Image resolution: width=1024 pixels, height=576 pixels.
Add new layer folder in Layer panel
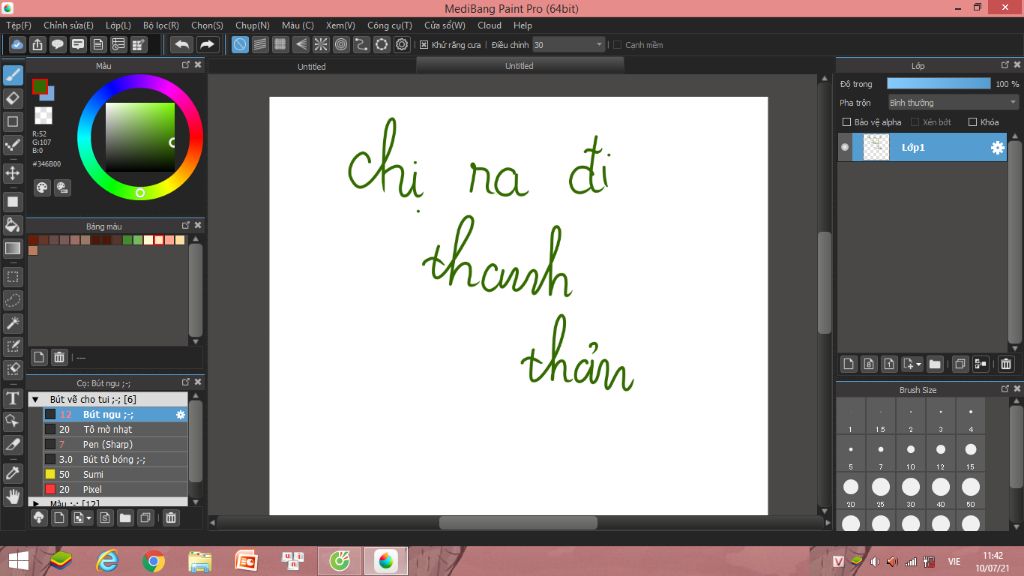point(935,364)
